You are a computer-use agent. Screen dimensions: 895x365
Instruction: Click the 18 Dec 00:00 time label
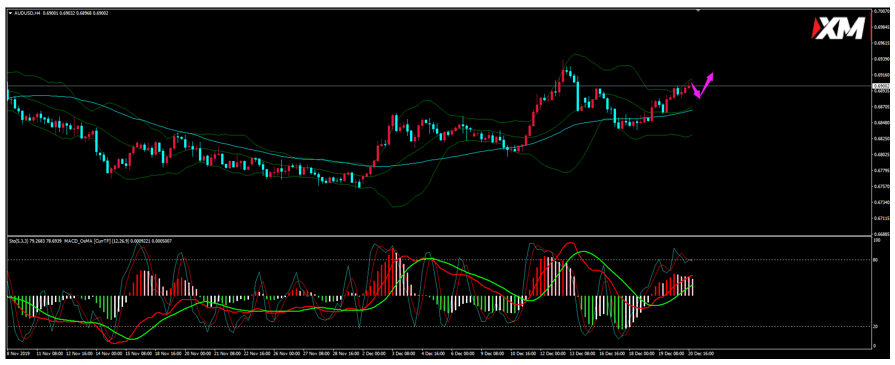point(642,354)
